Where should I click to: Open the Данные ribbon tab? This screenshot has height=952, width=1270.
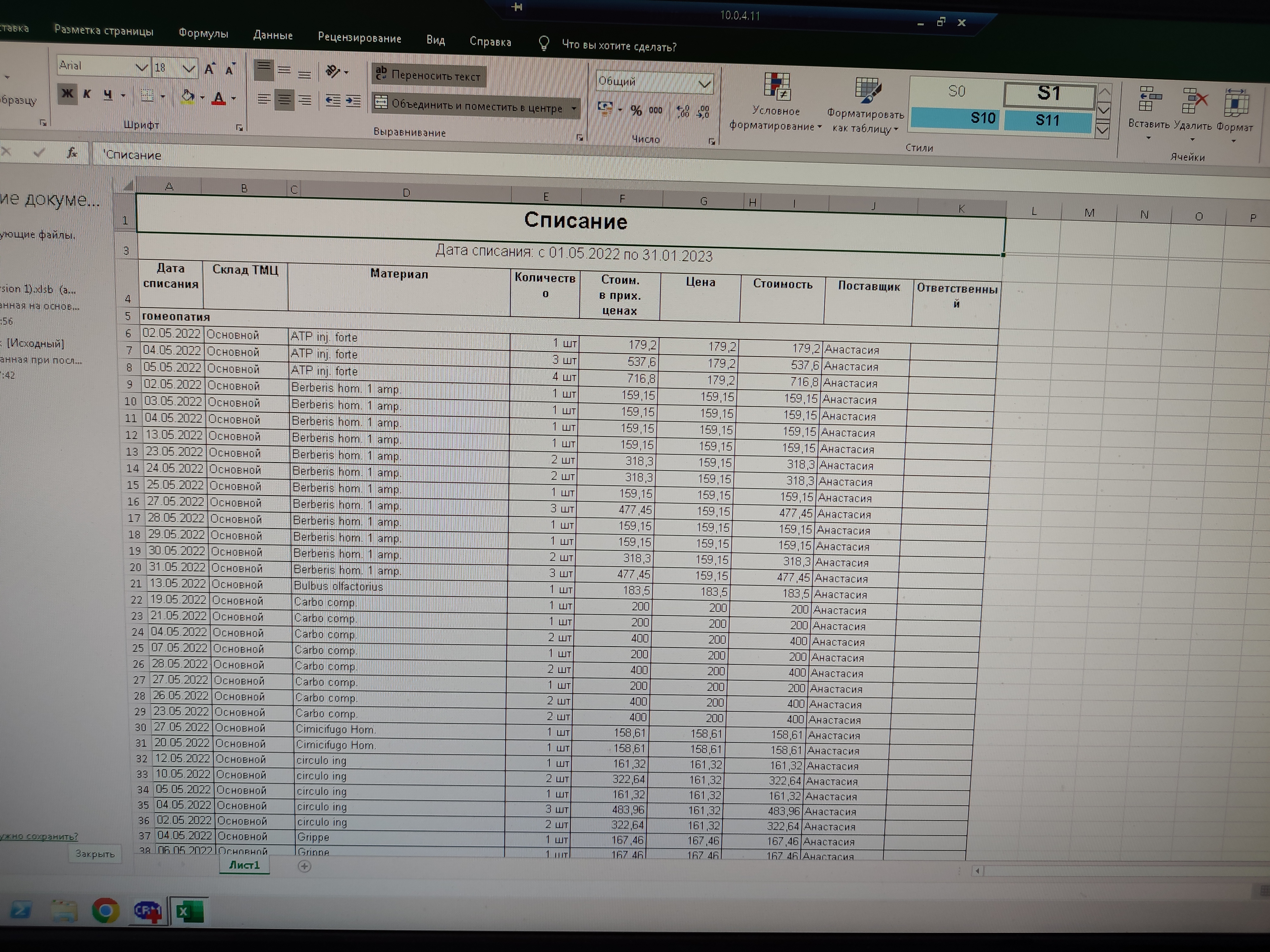[273, 36]
